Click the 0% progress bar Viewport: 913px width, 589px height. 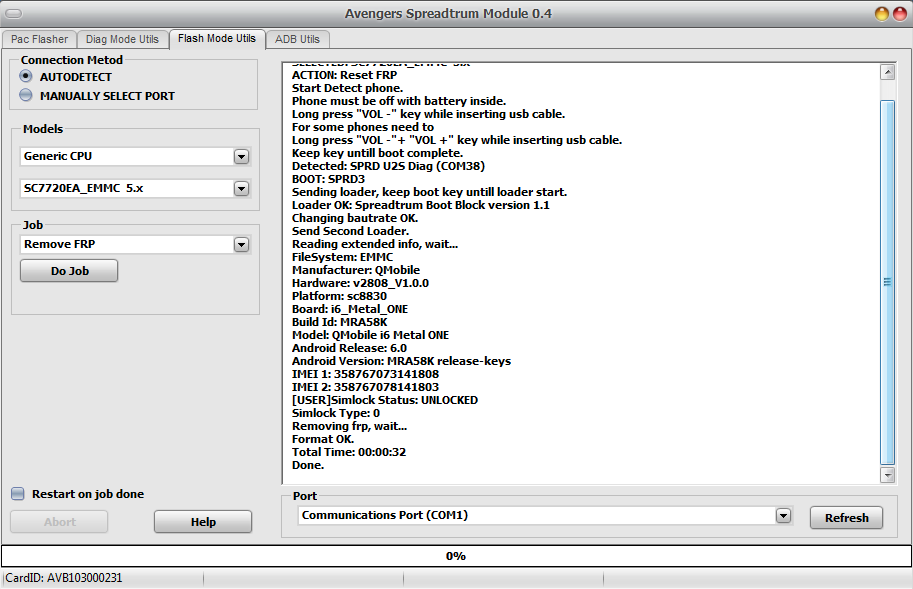(x=456, y=556)
